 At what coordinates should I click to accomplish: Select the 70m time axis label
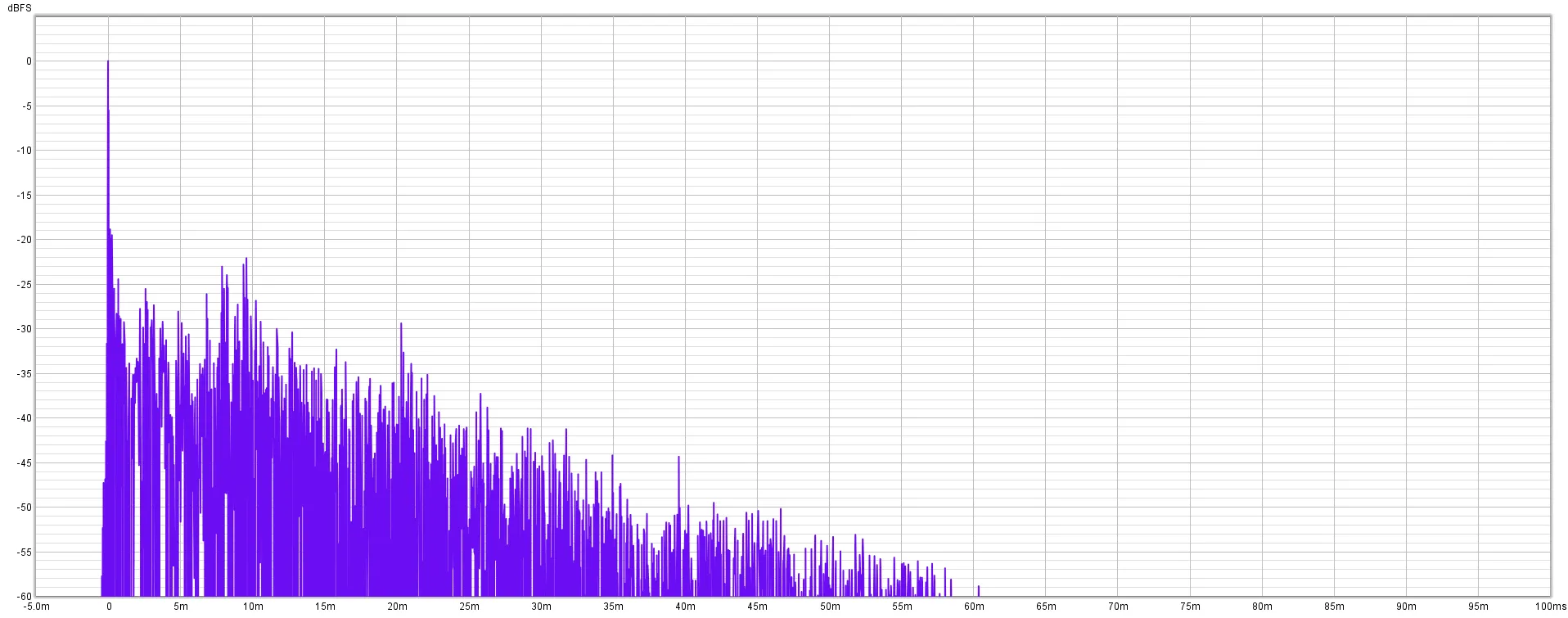[1118, 607]
